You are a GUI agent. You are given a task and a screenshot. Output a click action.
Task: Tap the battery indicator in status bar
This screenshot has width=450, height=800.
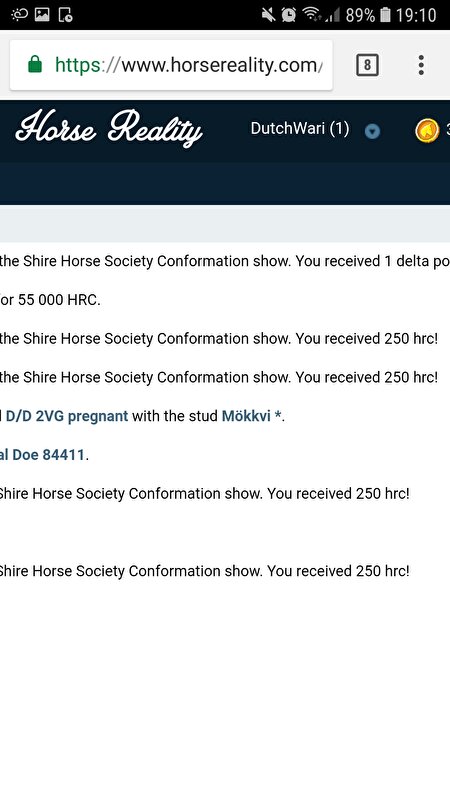[386, 15]
